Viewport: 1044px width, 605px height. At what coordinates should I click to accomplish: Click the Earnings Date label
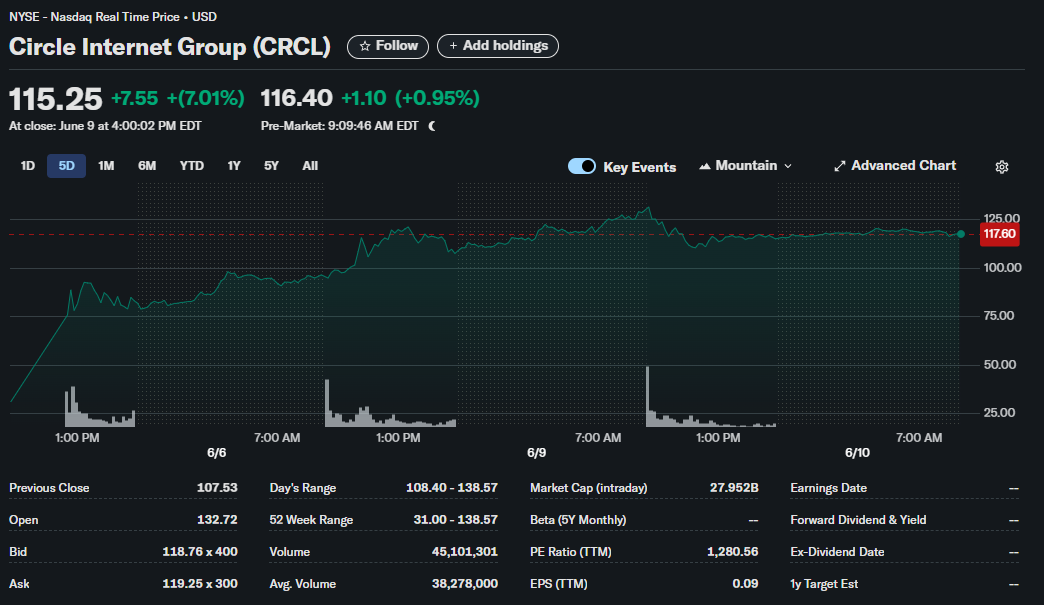click(828, 488)
